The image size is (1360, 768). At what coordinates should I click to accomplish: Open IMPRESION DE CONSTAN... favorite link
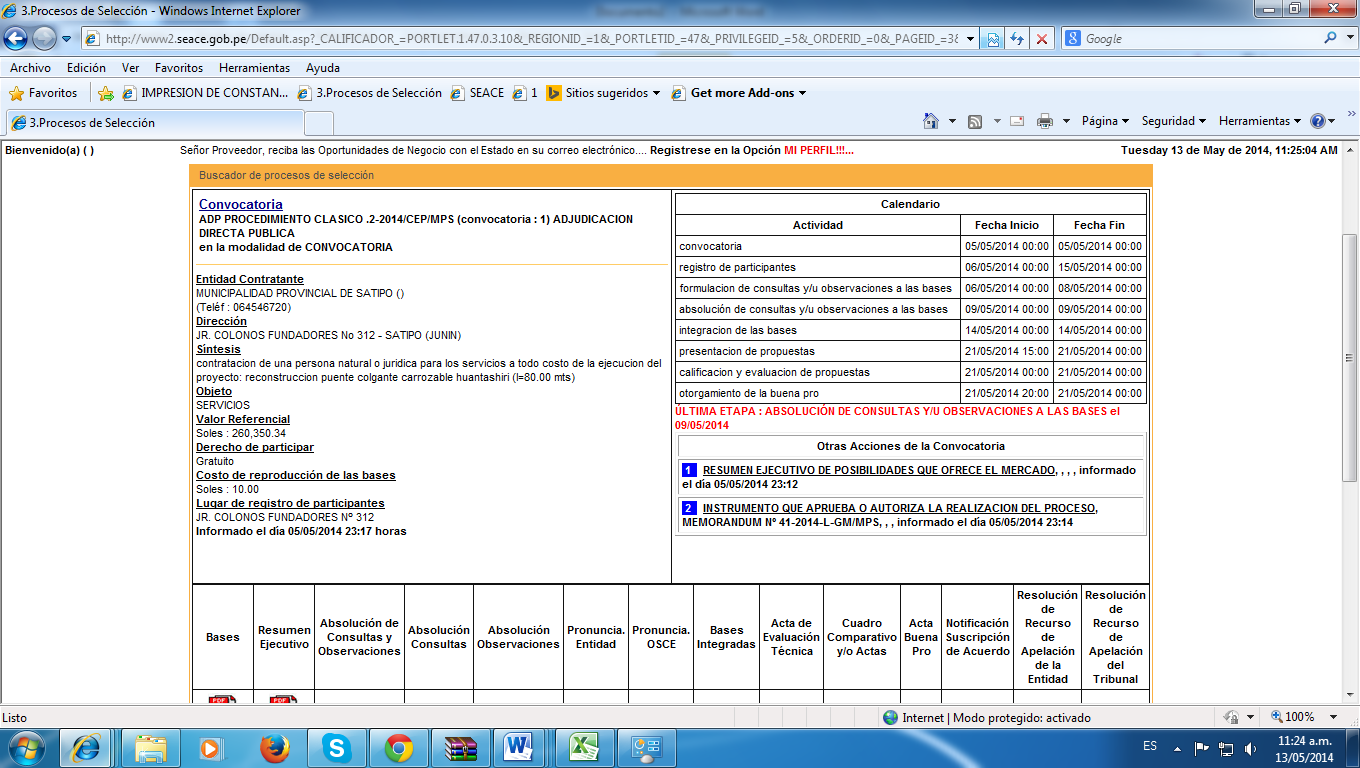[205, 93]
